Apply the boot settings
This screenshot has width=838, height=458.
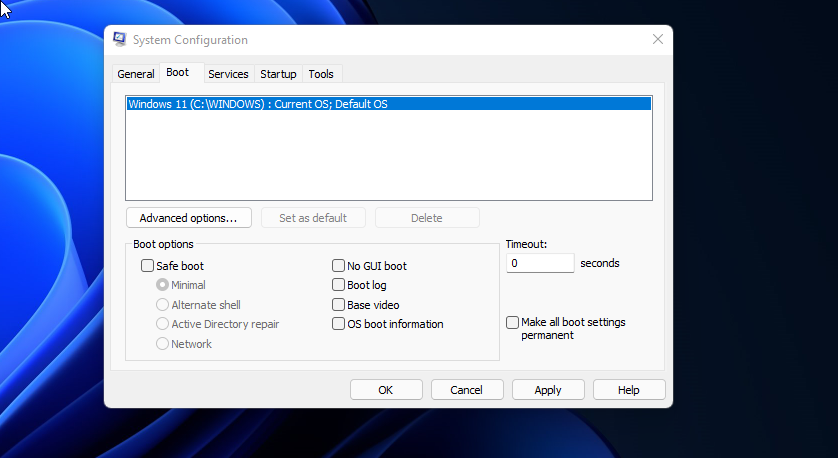pos(548,390)
